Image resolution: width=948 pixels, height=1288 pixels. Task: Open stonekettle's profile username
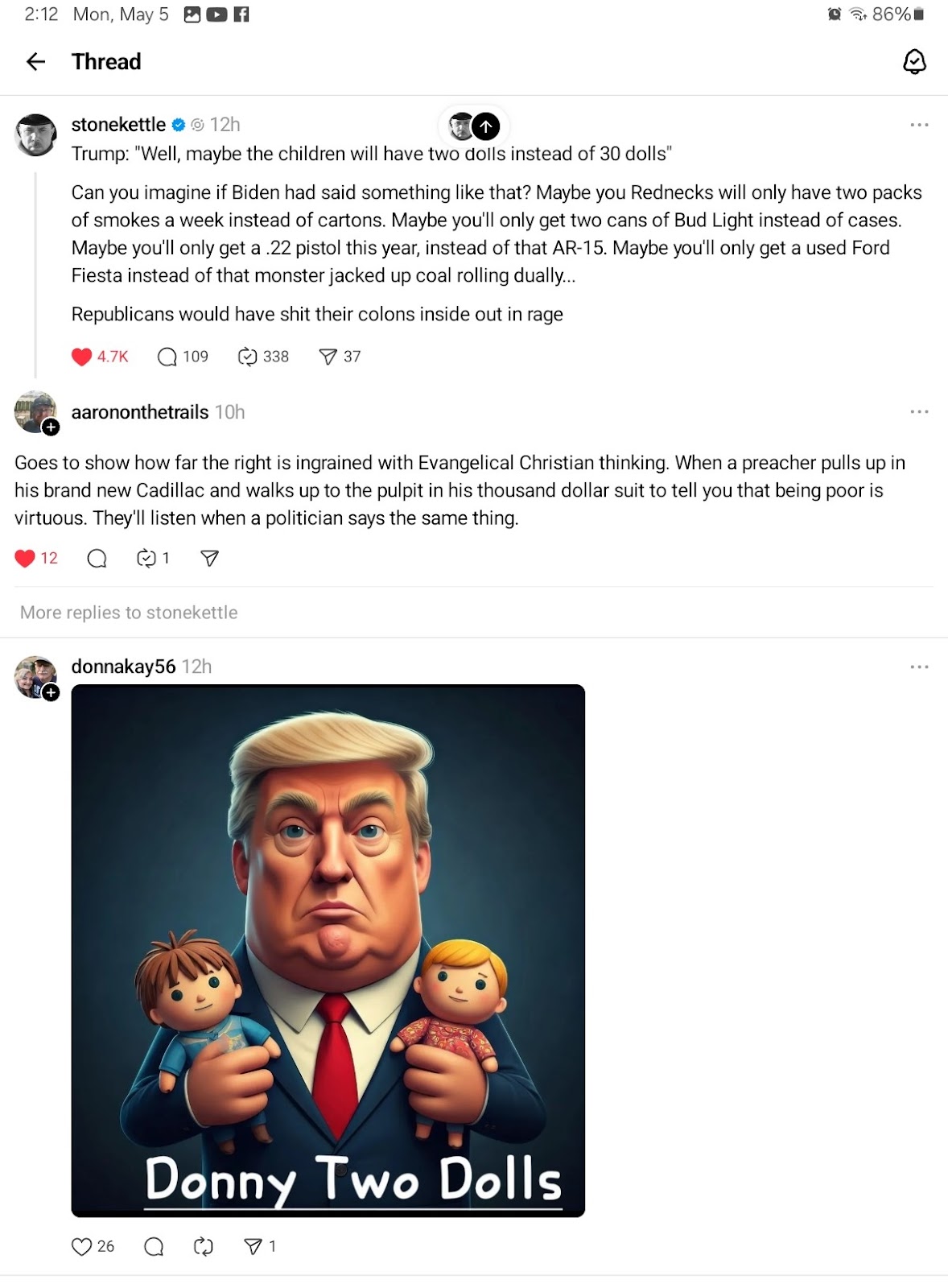[x=118, y=125]
